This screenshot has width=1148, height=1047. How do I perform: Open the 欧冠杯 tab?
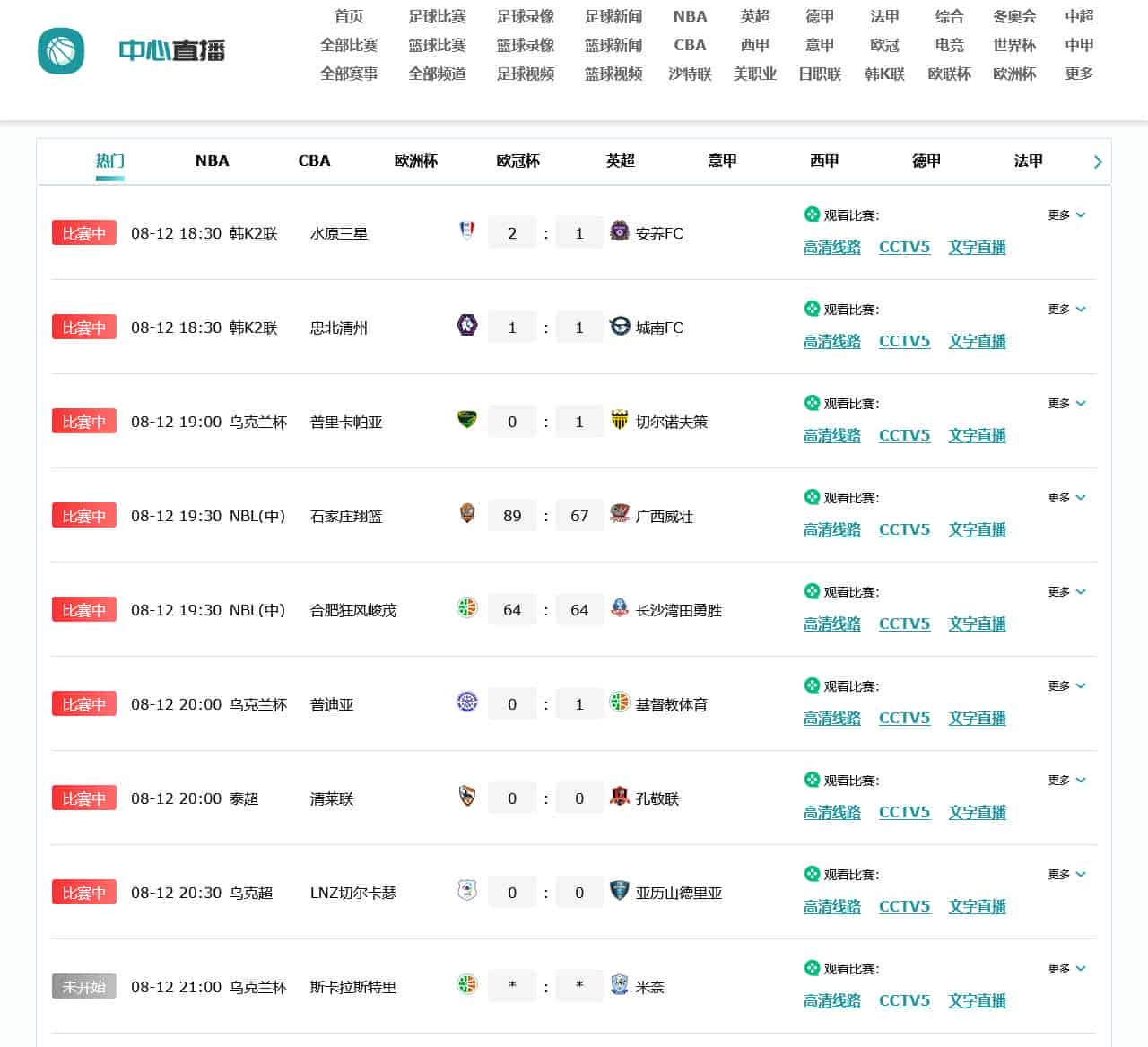click(518, 161)
